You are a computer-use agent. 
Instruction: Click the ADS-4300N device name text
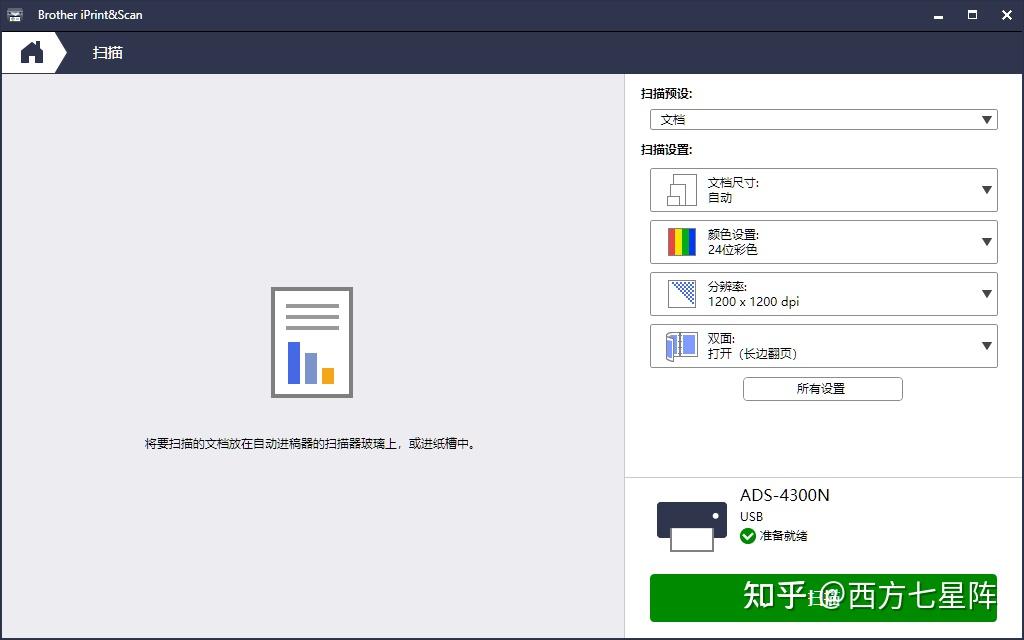(786, 495)
